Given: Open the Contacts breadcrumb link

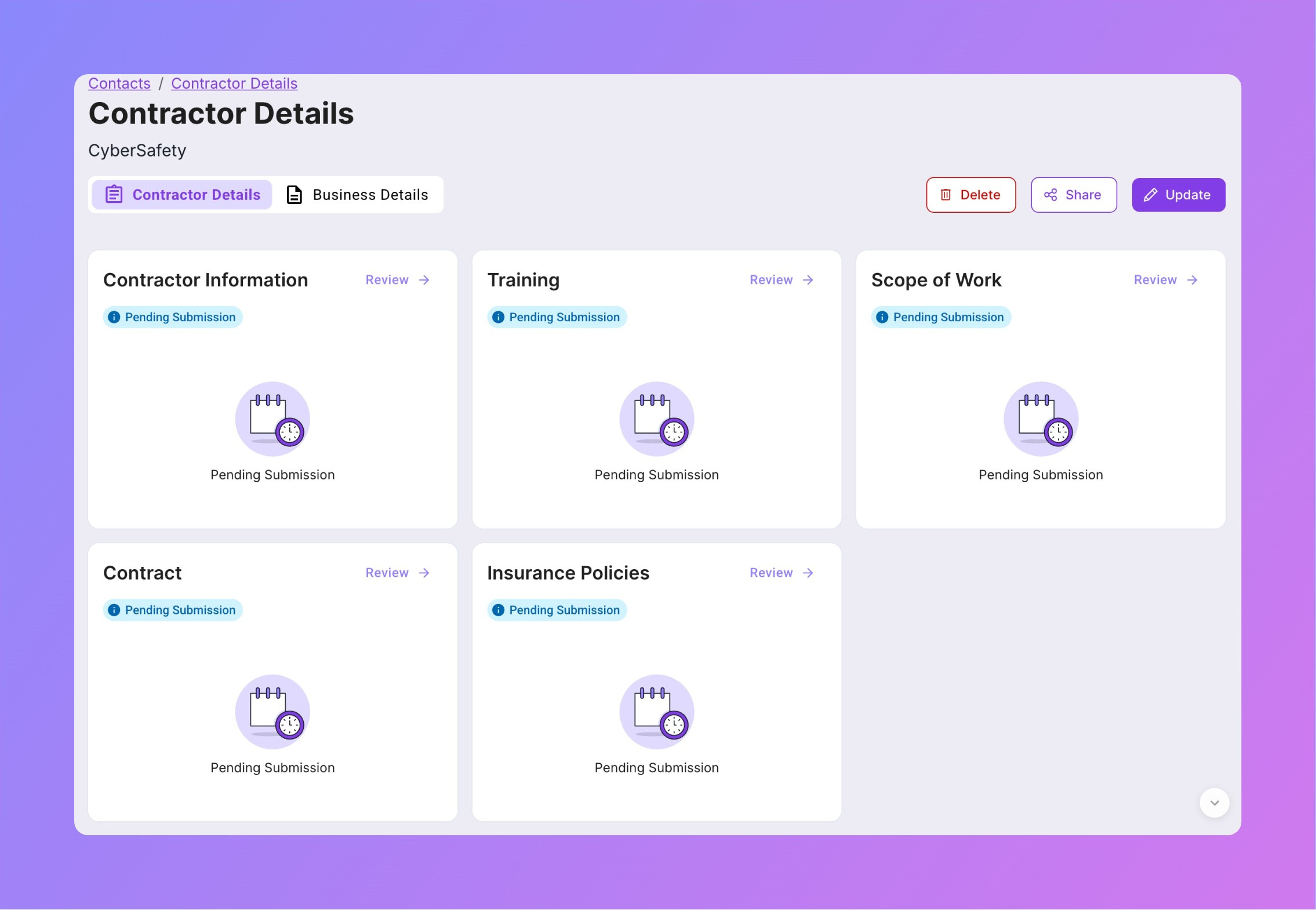Looking at the screenshot, I should 119,83.
